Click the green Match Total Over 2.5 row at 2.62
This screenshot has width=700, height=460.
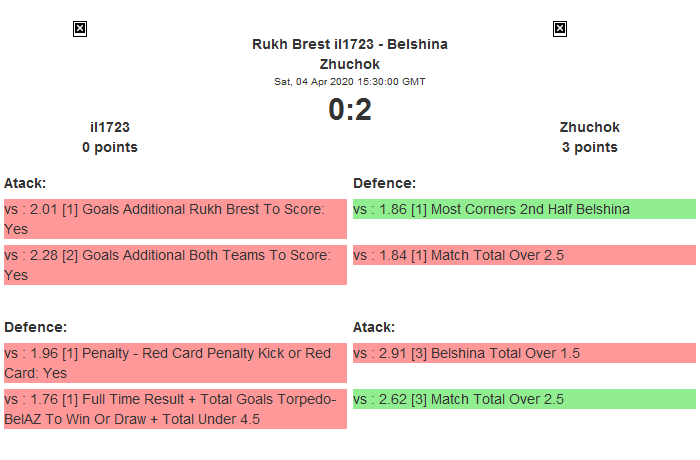524,399
